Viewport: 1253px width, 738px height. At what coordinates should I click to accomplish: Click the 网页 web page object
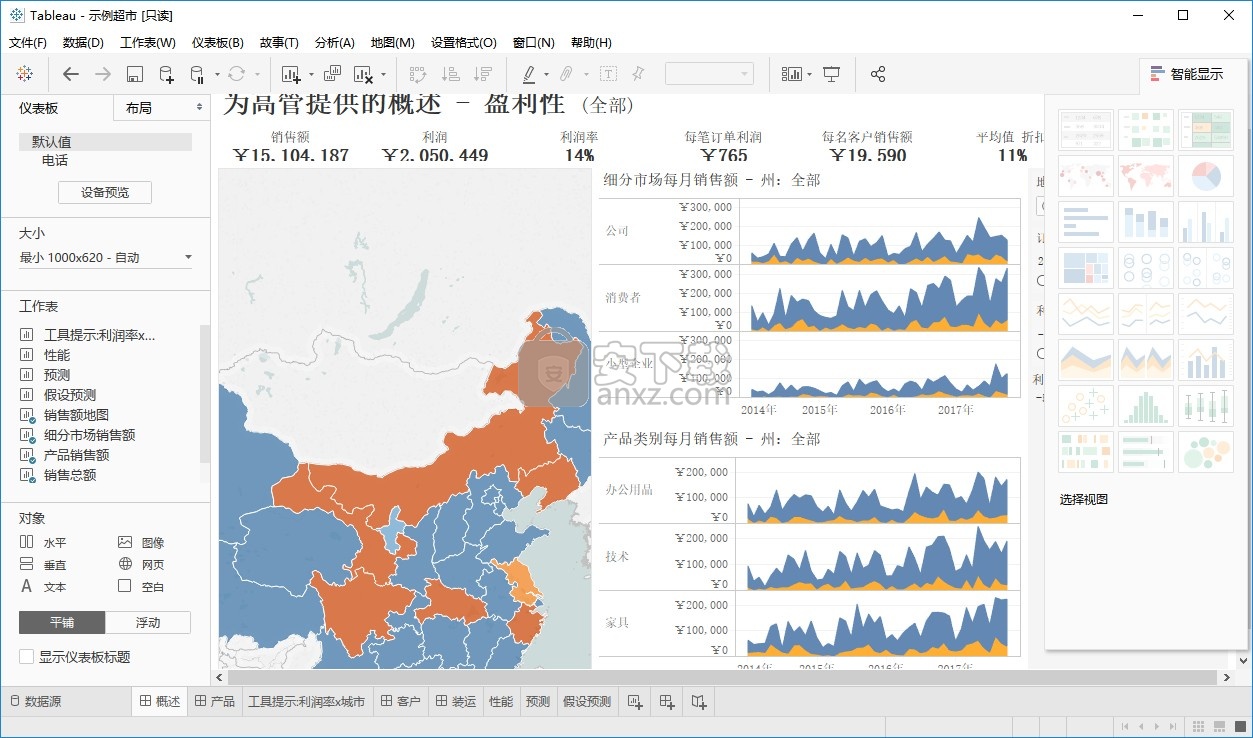coord(142,564)
